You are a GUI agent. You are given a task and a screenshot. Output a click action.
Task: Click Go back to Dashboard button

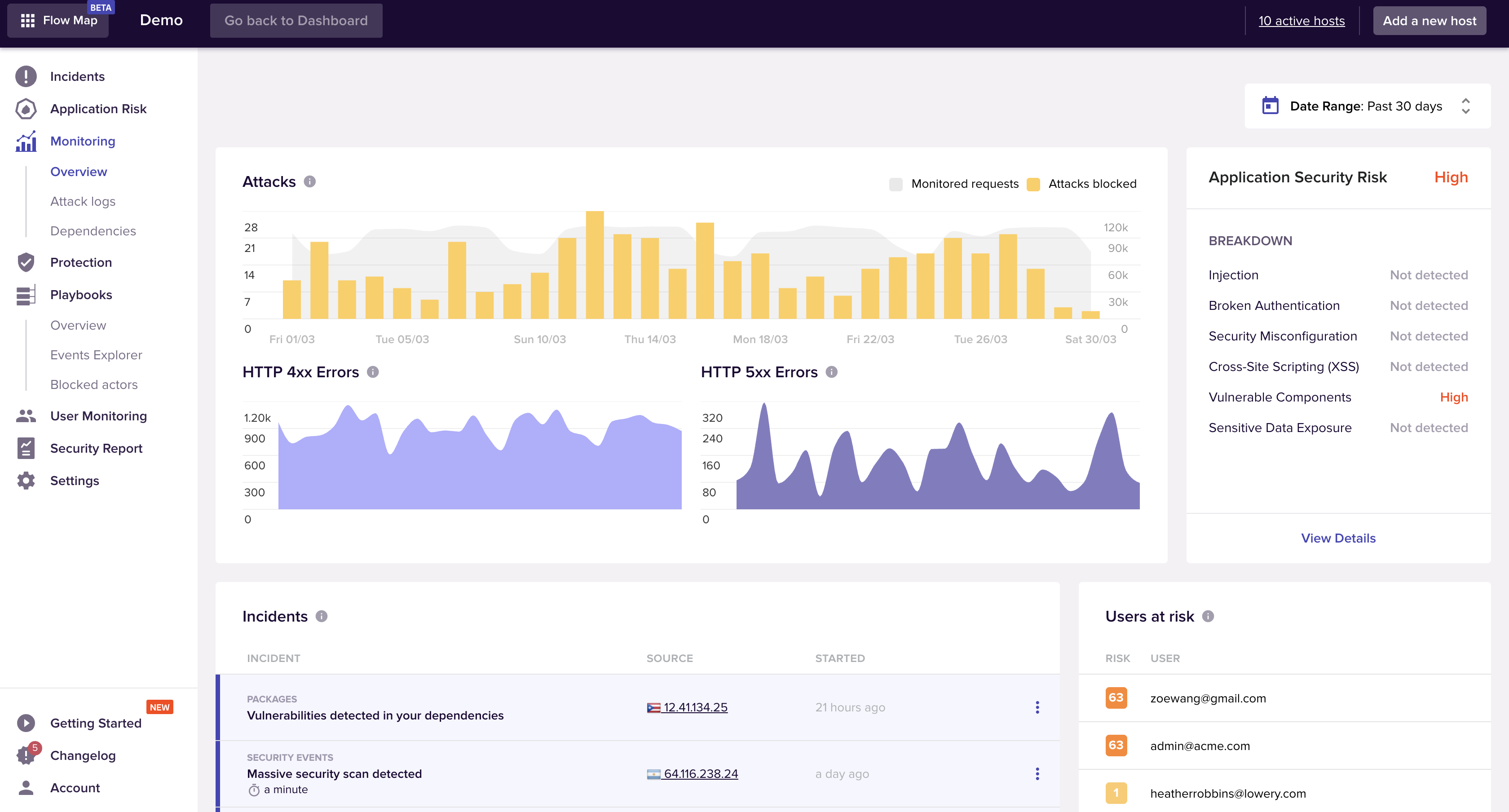click(x=296, y=21)
